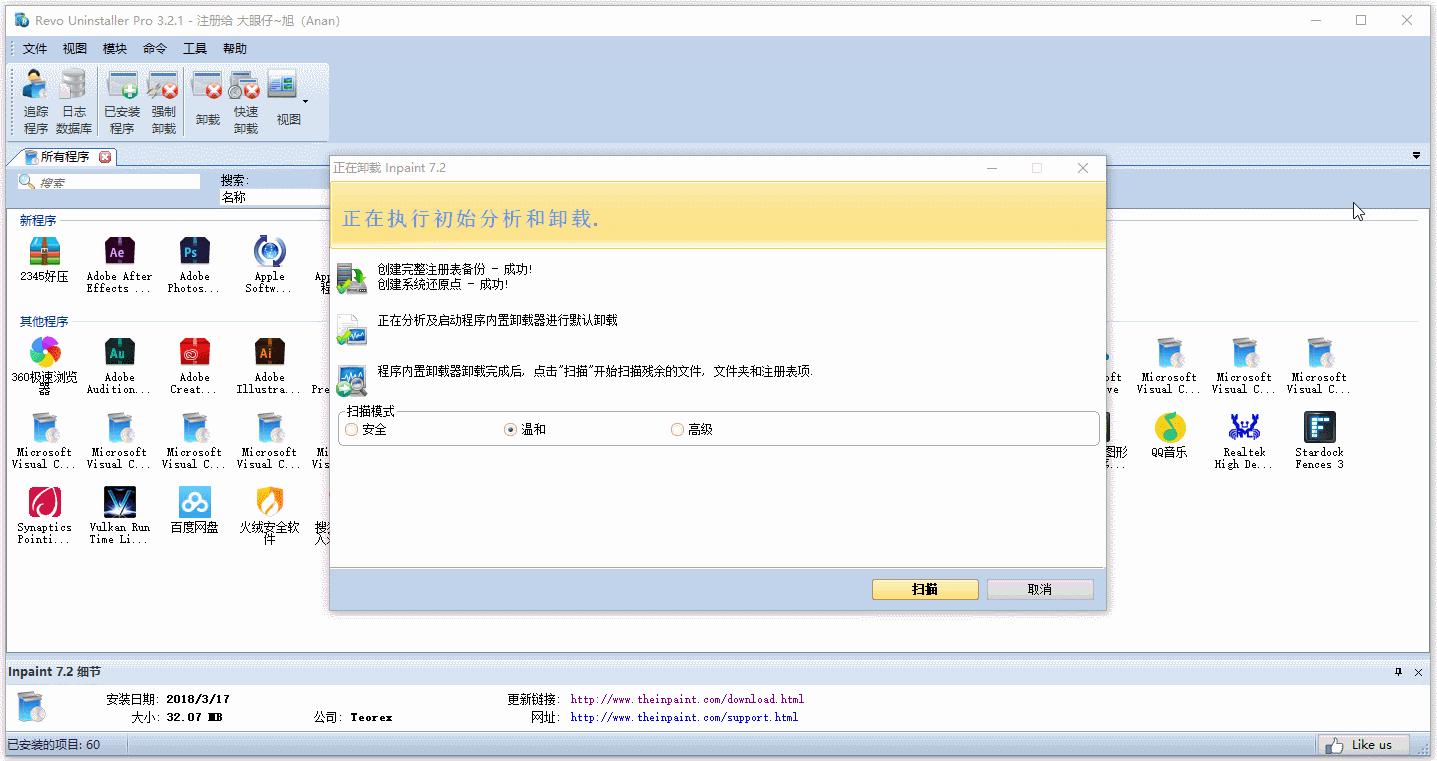Viewport: 1437px width, 761px height.
Task: Switch to the 所有程序 tab
Action: pyautogui.click(x=62, y=156)
